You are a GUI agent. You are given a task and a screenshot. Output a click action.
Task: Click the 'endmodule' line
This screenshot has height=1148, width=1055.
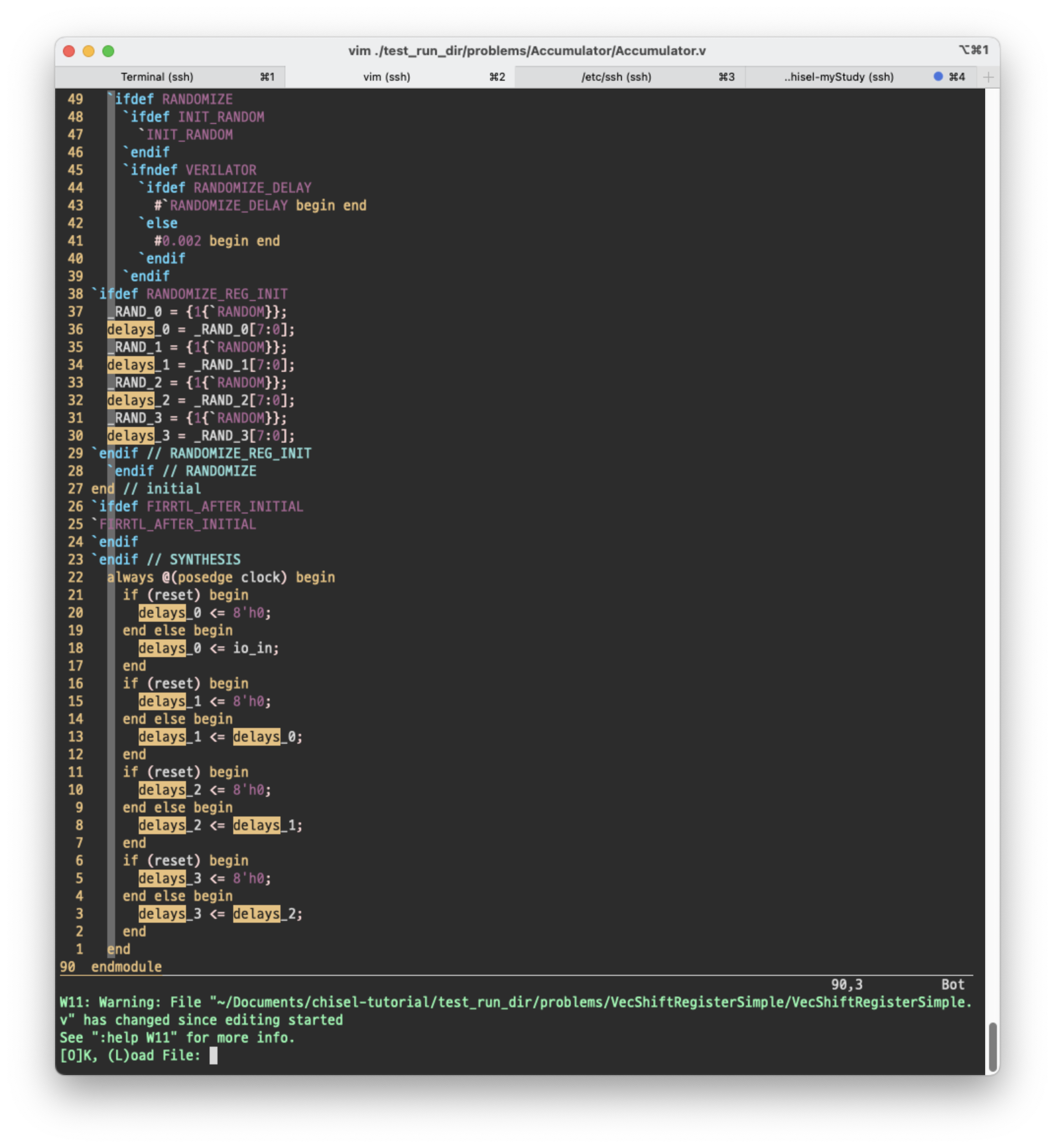(126, 967)
